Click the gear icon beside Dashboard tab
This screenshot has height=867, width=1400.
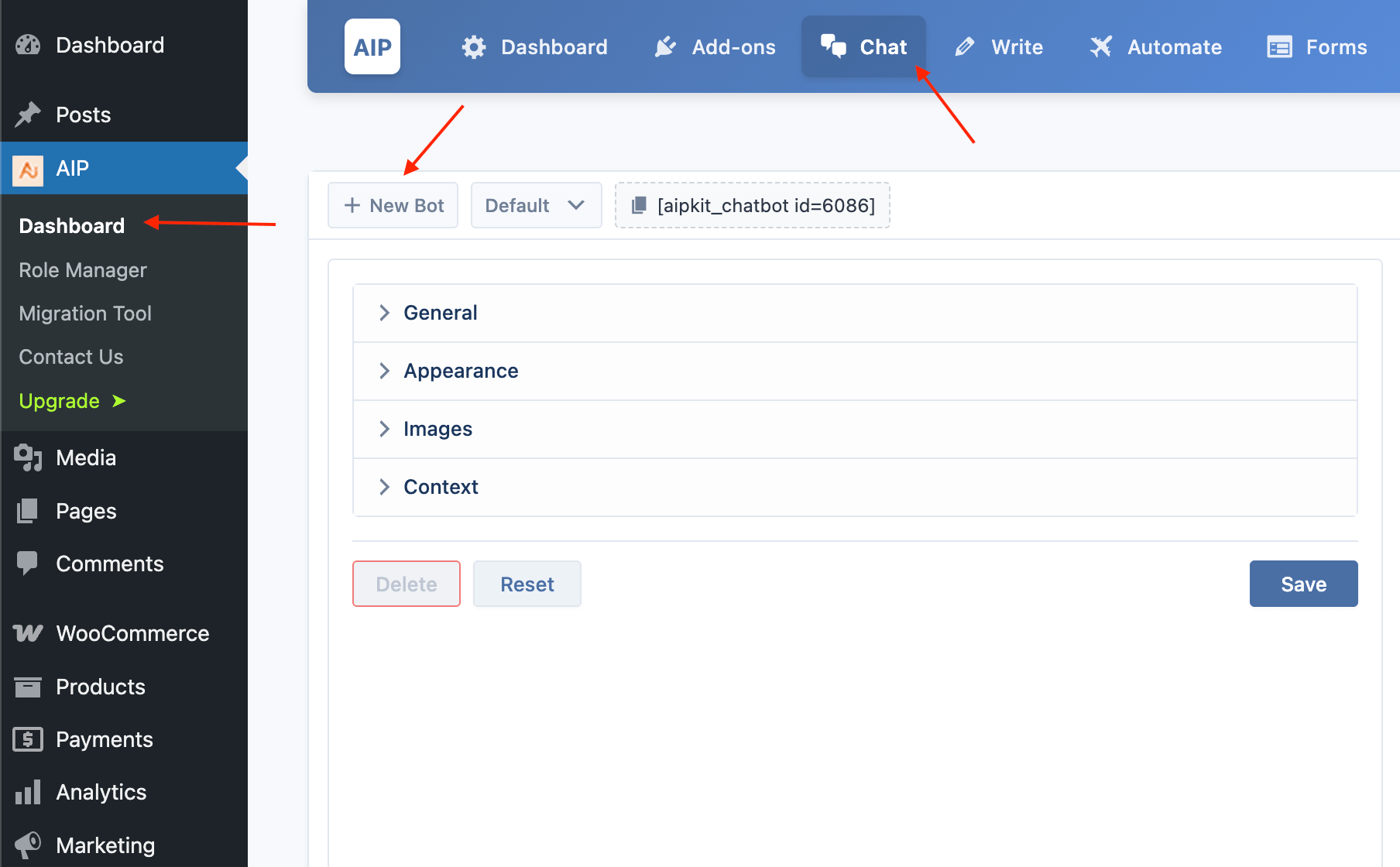click(474, 47)
